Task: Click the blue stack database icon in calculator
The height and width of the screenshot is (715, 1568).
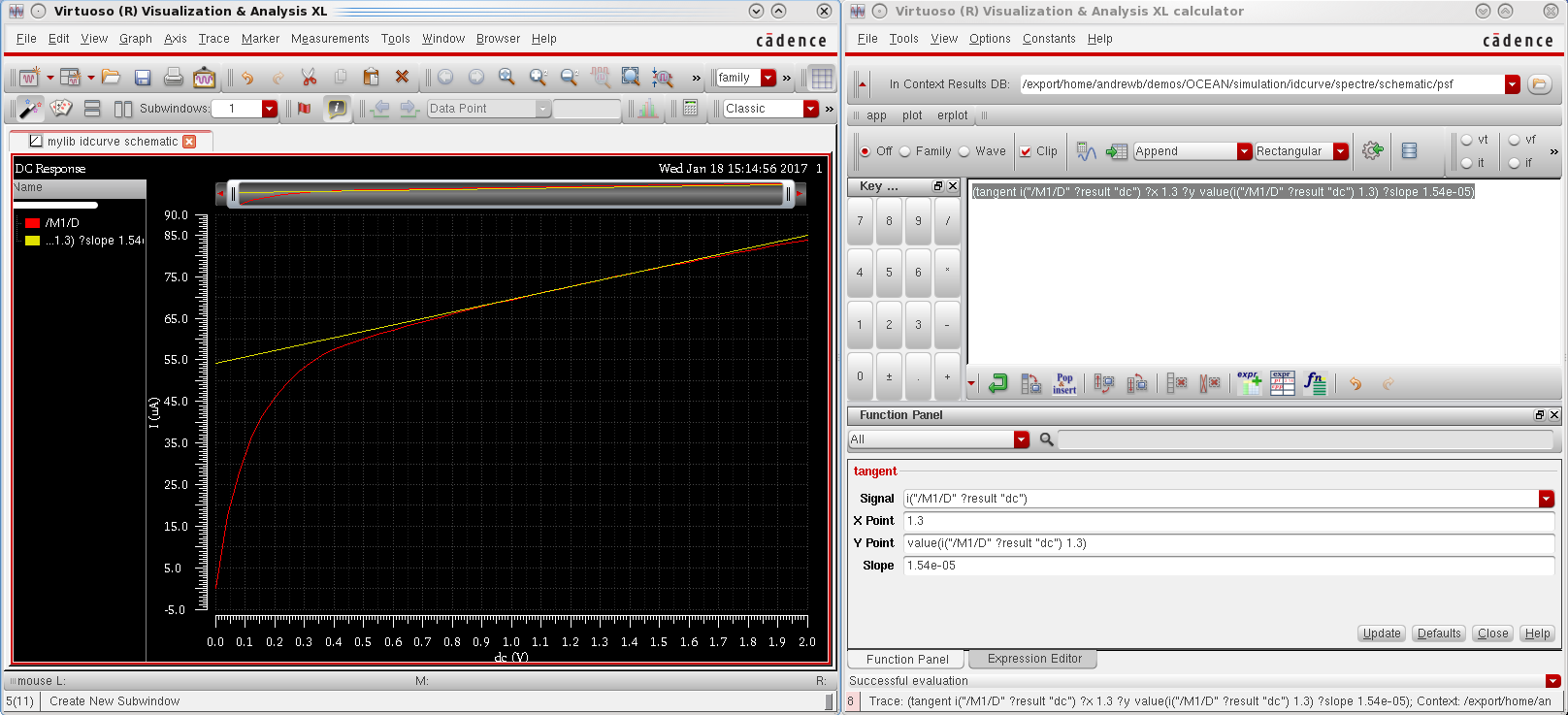Action: (1409, 150)
